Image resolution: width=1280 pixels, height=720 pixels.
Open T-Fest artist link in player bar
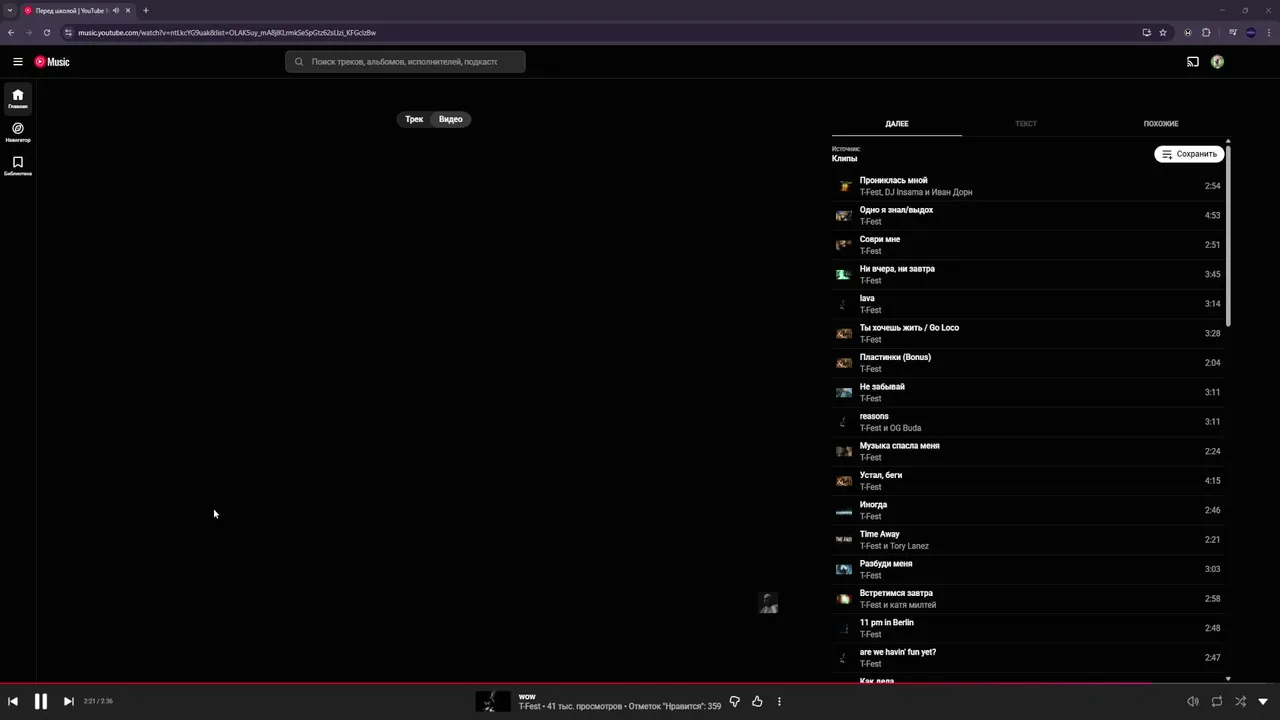(529, 707)
